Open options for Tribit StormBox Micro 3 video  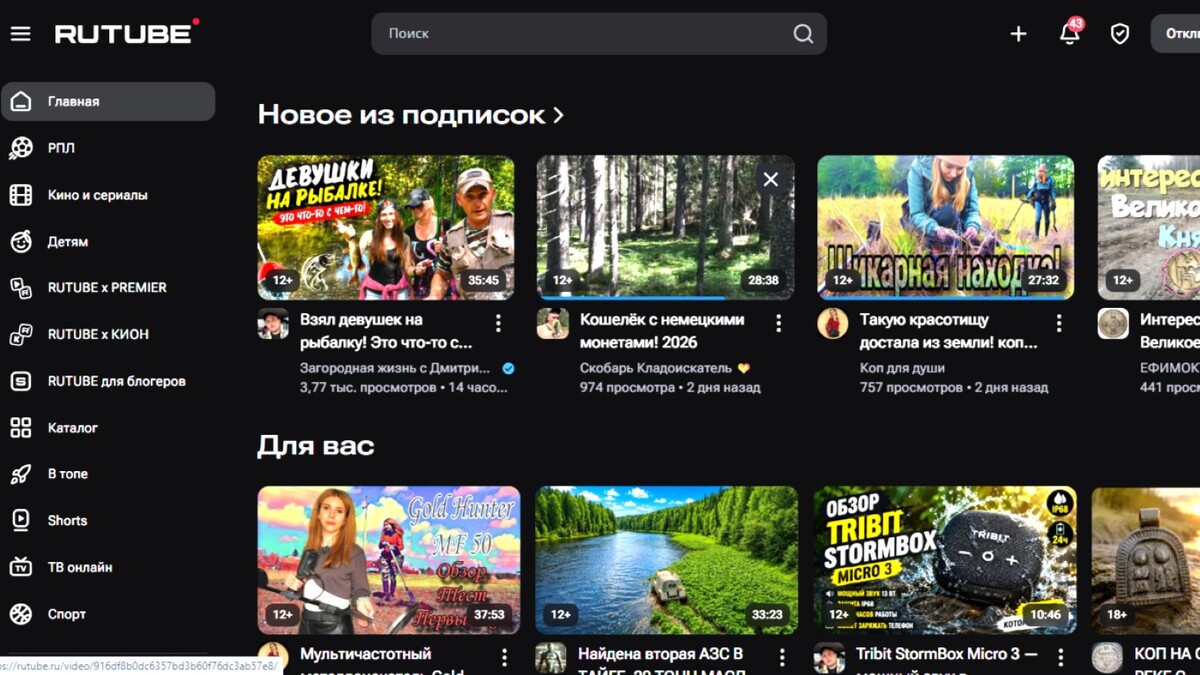(1060, 657)
